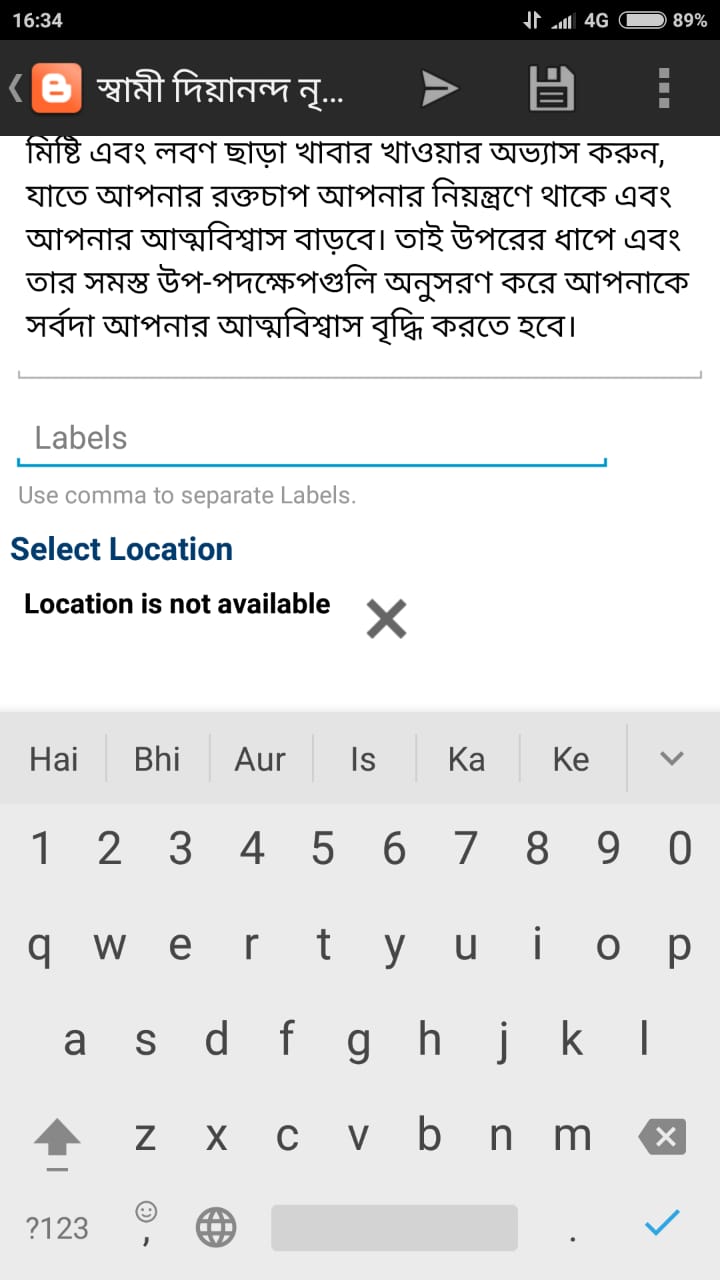Choose the 'Aur' word suggestion
This screenshot has width=720, height=1280.
[x=260, y=759]
